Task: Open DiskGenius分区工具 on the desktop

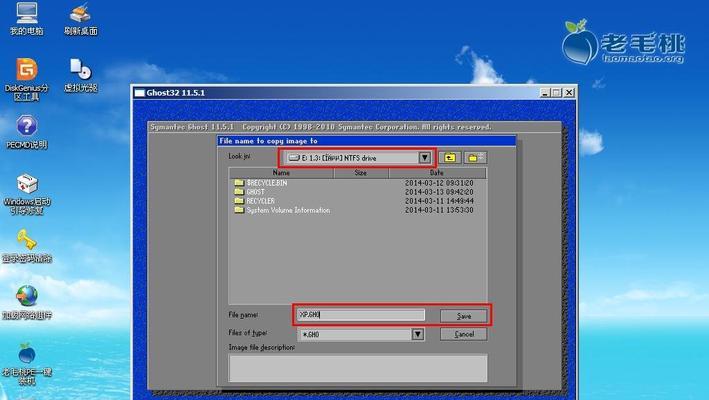Action: tap(27, 79)
